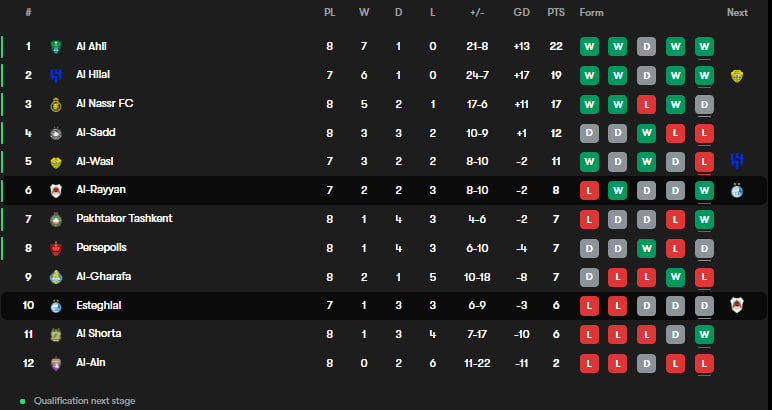Viewport: 772px width, 410px height.
Task: Open the Al Nassr FC crest icon
Action: coord(56,104)
